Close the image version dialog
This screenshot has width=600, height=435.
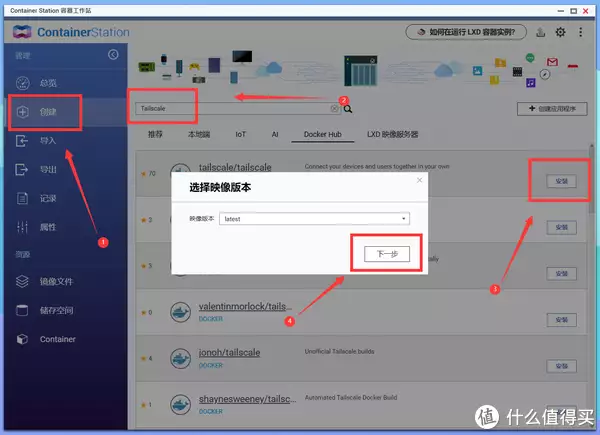pos(419,180)
